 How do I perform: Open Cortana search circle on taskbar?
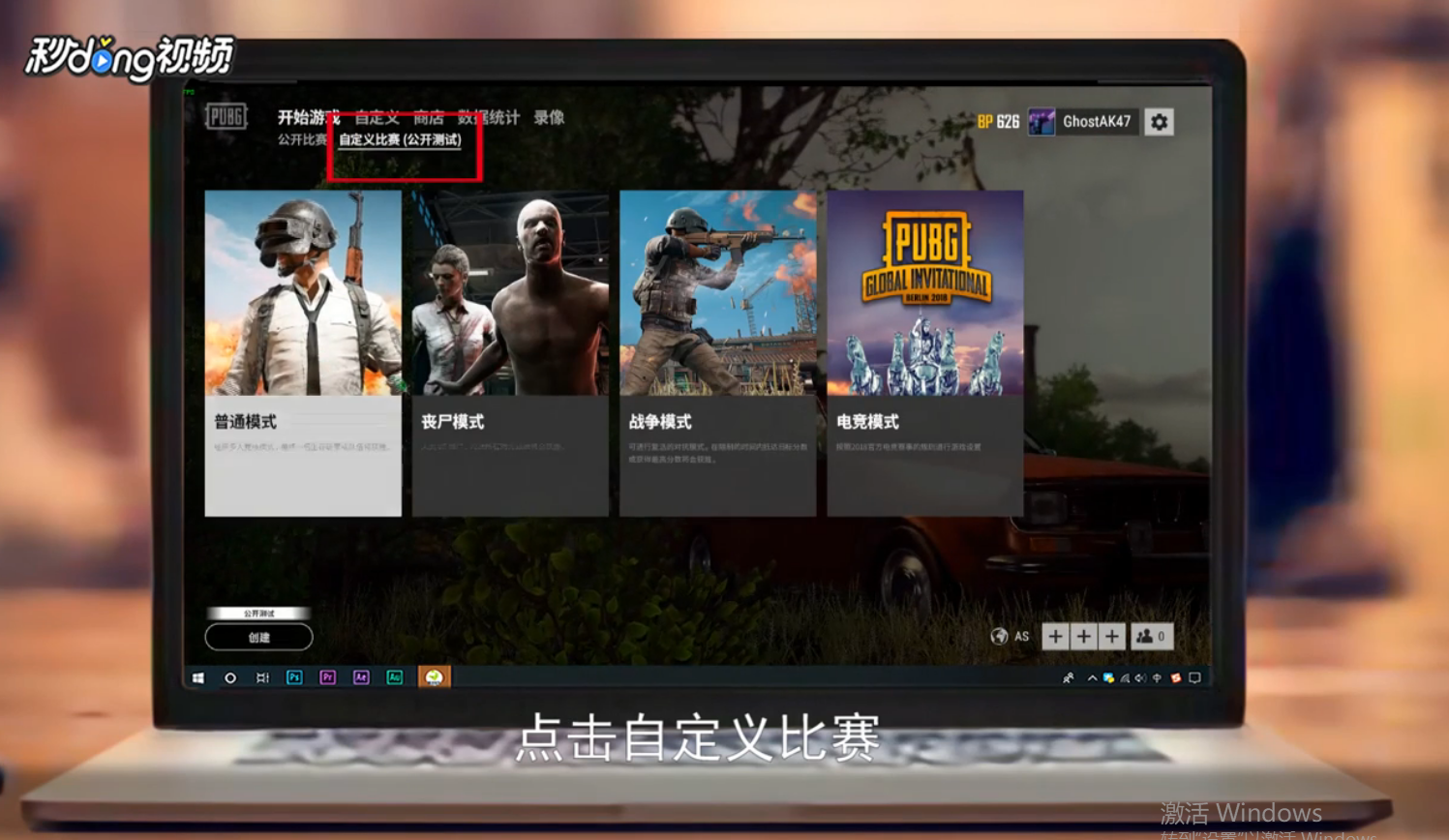[230, 677]
